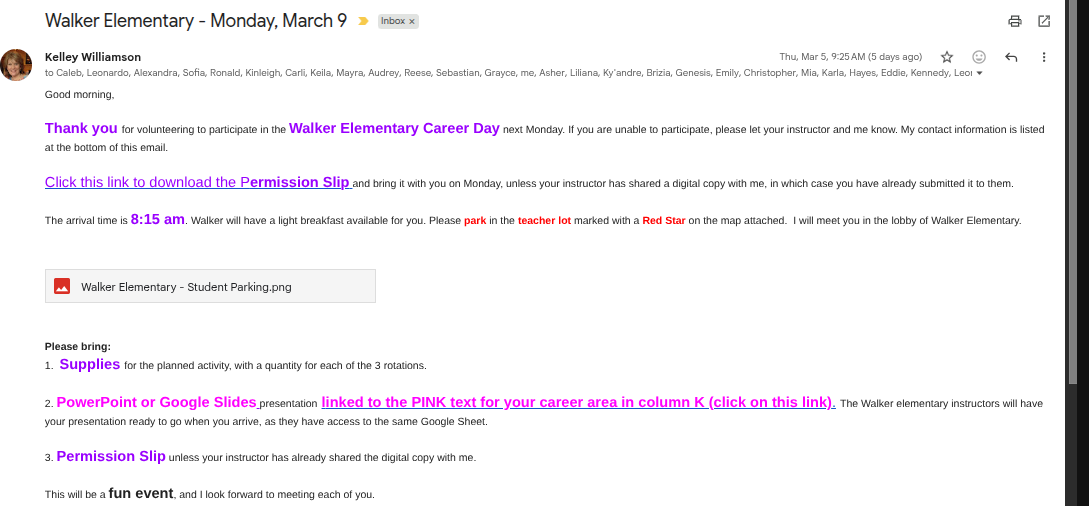Click Kelley Williamson's profile picture
This screenshot has height=506, width=1089.
click(x=16, y=65)
